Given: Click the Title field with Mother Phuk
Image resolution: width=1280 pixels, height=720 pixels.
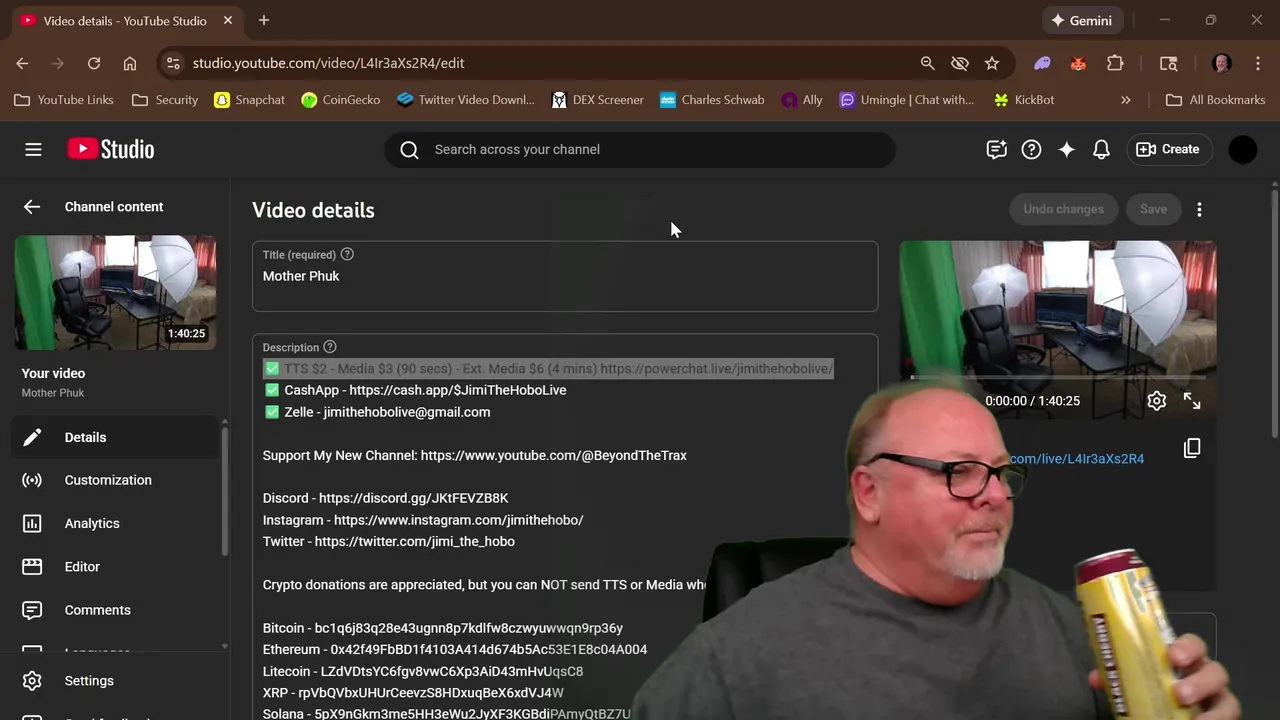Looking at the screenshot, I should point(565,276).
